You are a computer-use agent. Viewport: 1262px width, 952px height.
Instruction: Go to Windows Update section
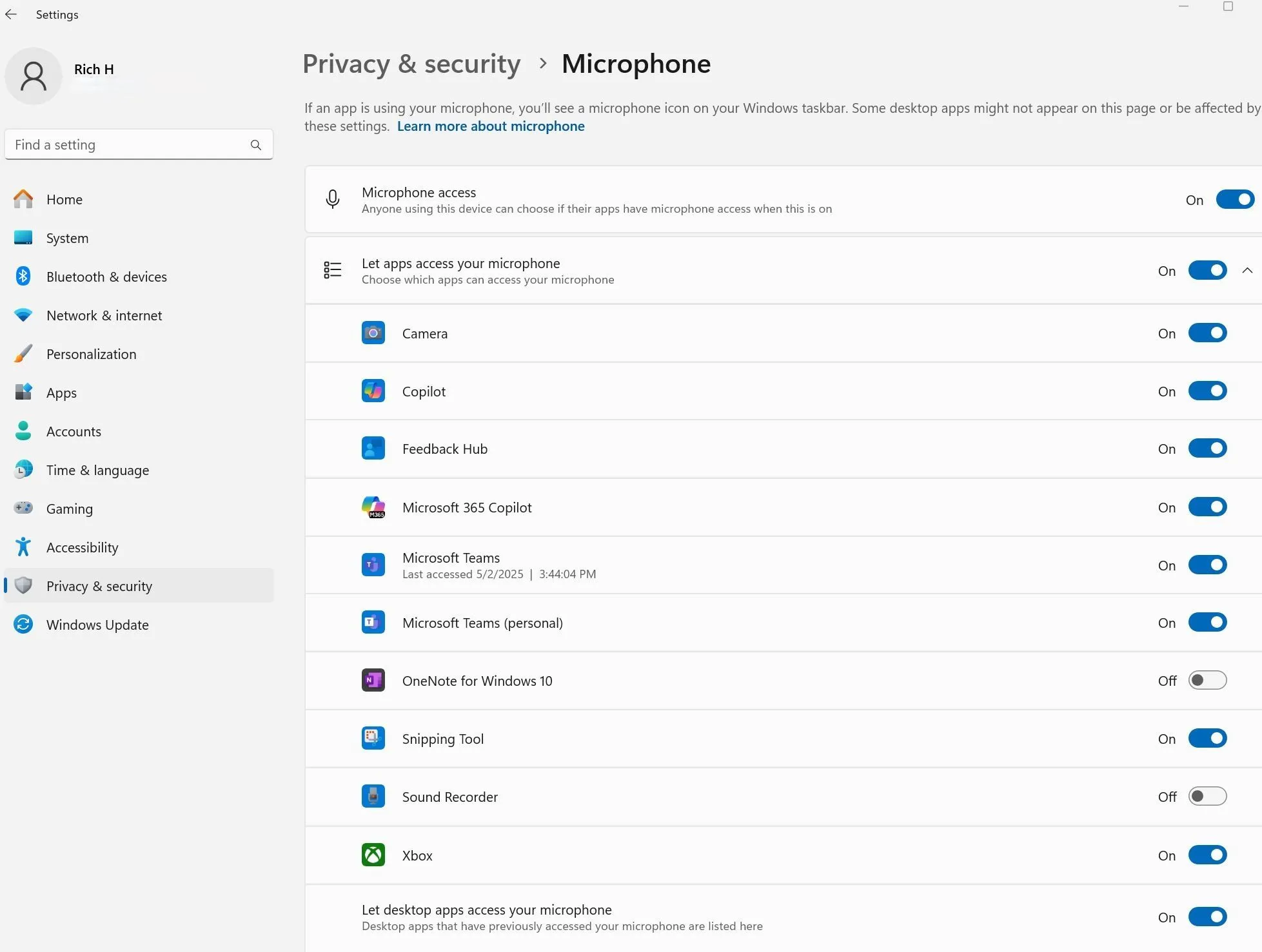click(x=97, y=625)
